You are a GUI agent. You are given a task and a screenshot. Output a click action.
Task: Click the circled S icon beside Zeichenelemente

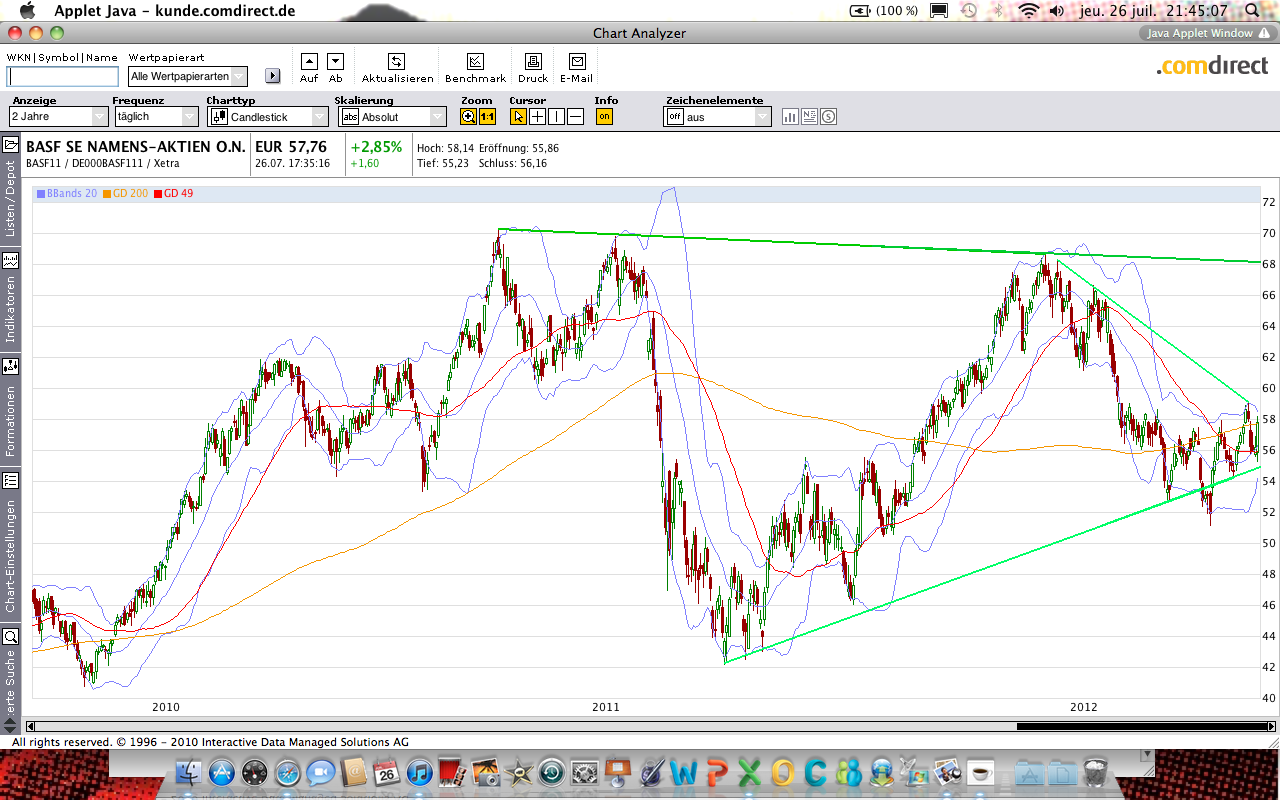[x=828, y=116]
